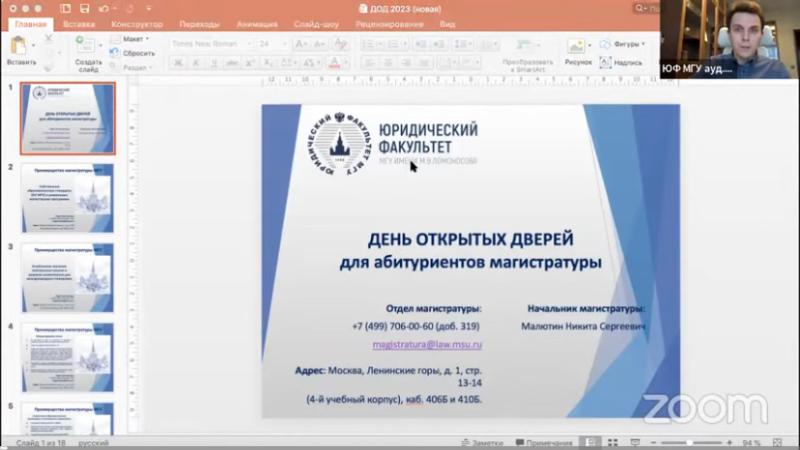The image size is (800, 450).
Task: Open the Рецензирование tab
Action: (389, 24)
